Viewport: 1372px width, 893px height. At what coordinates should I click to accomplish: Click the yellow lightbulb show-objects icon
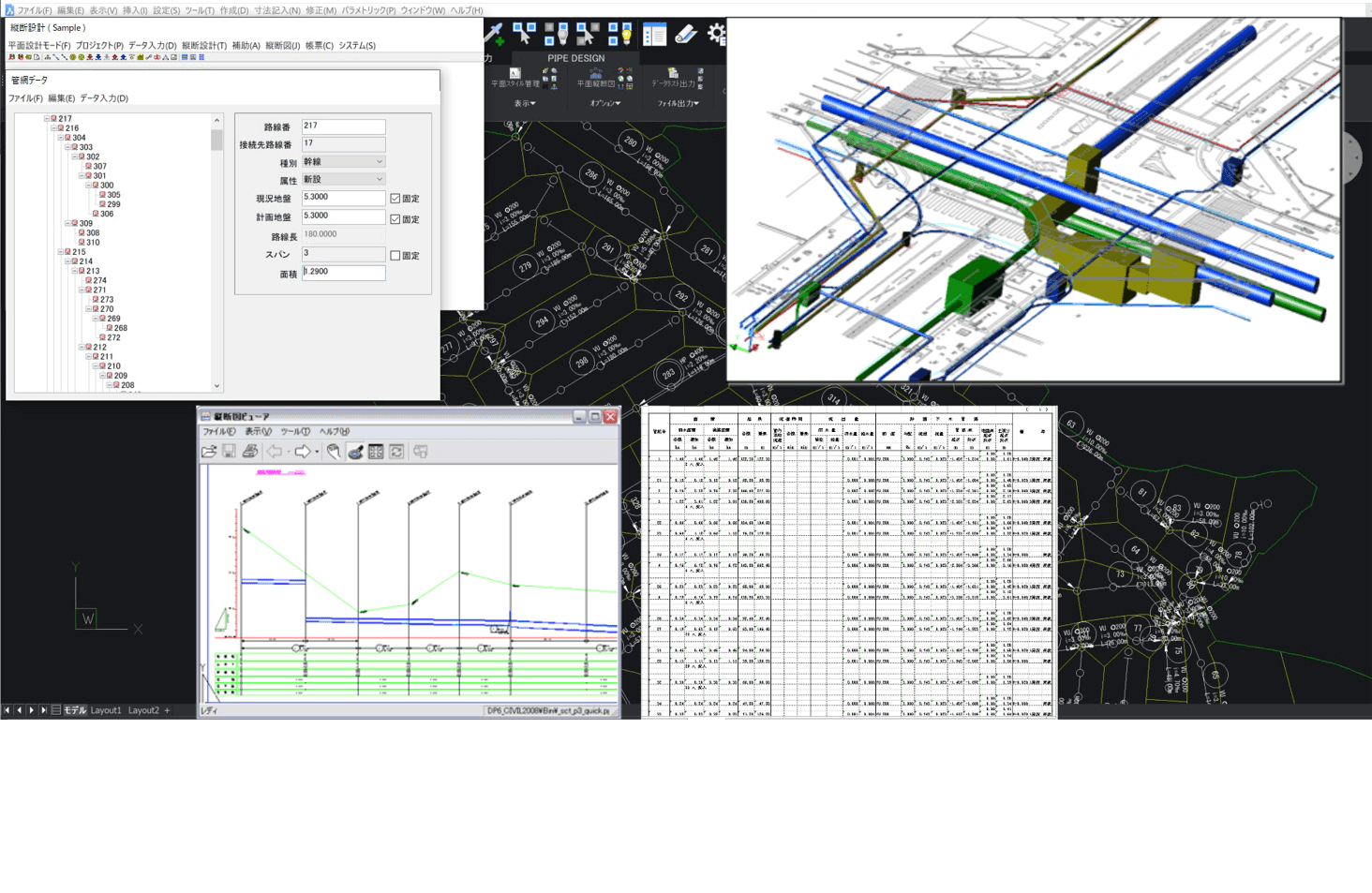619,35
